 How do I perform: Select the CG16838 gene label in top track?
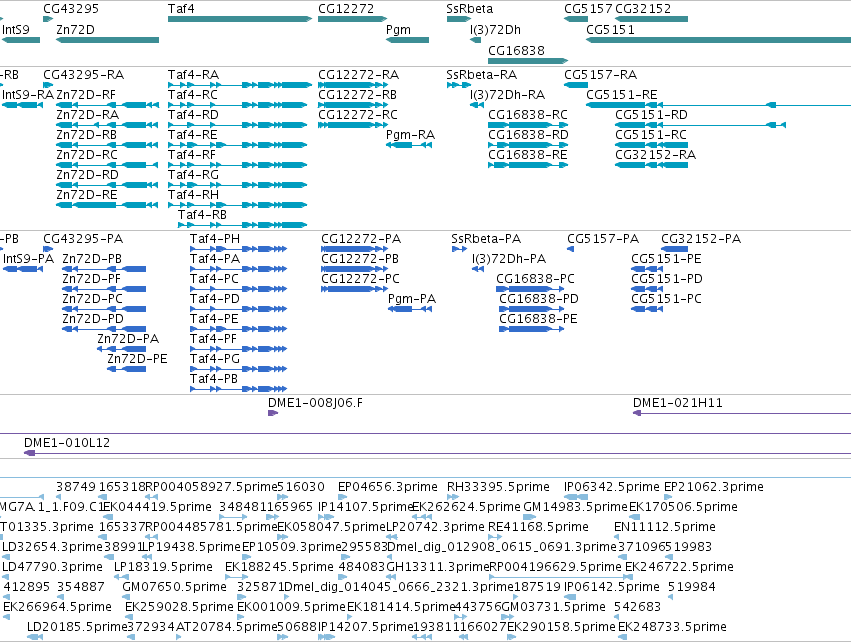pos(516,50)
